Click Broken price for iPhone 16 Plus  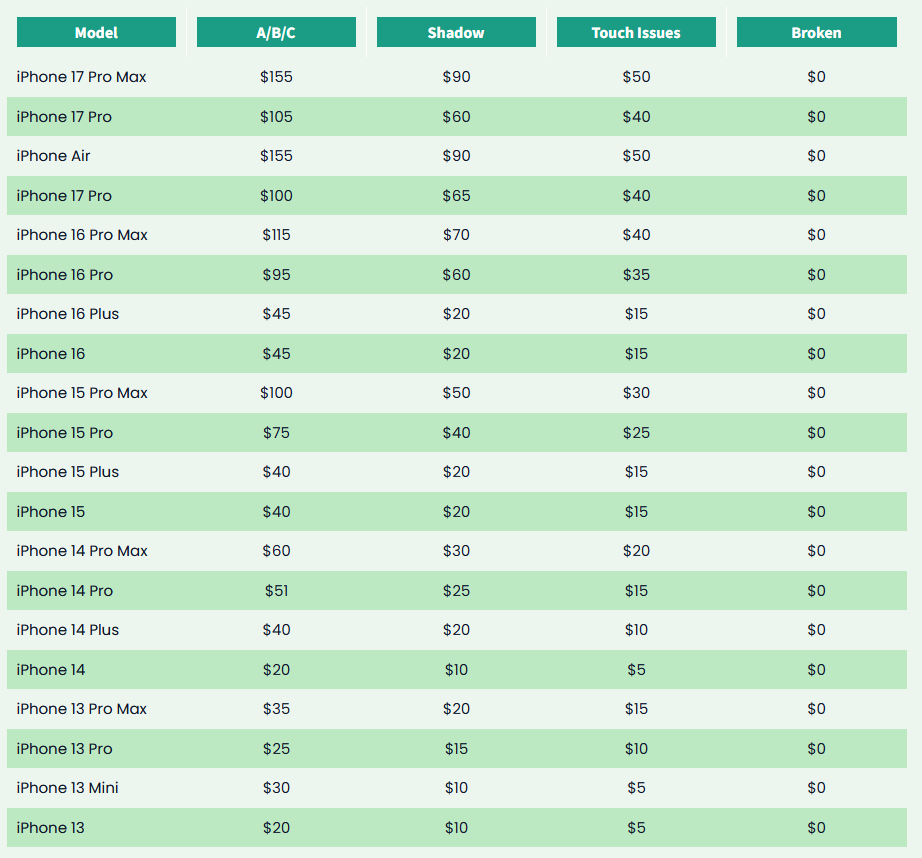(817, 313)
